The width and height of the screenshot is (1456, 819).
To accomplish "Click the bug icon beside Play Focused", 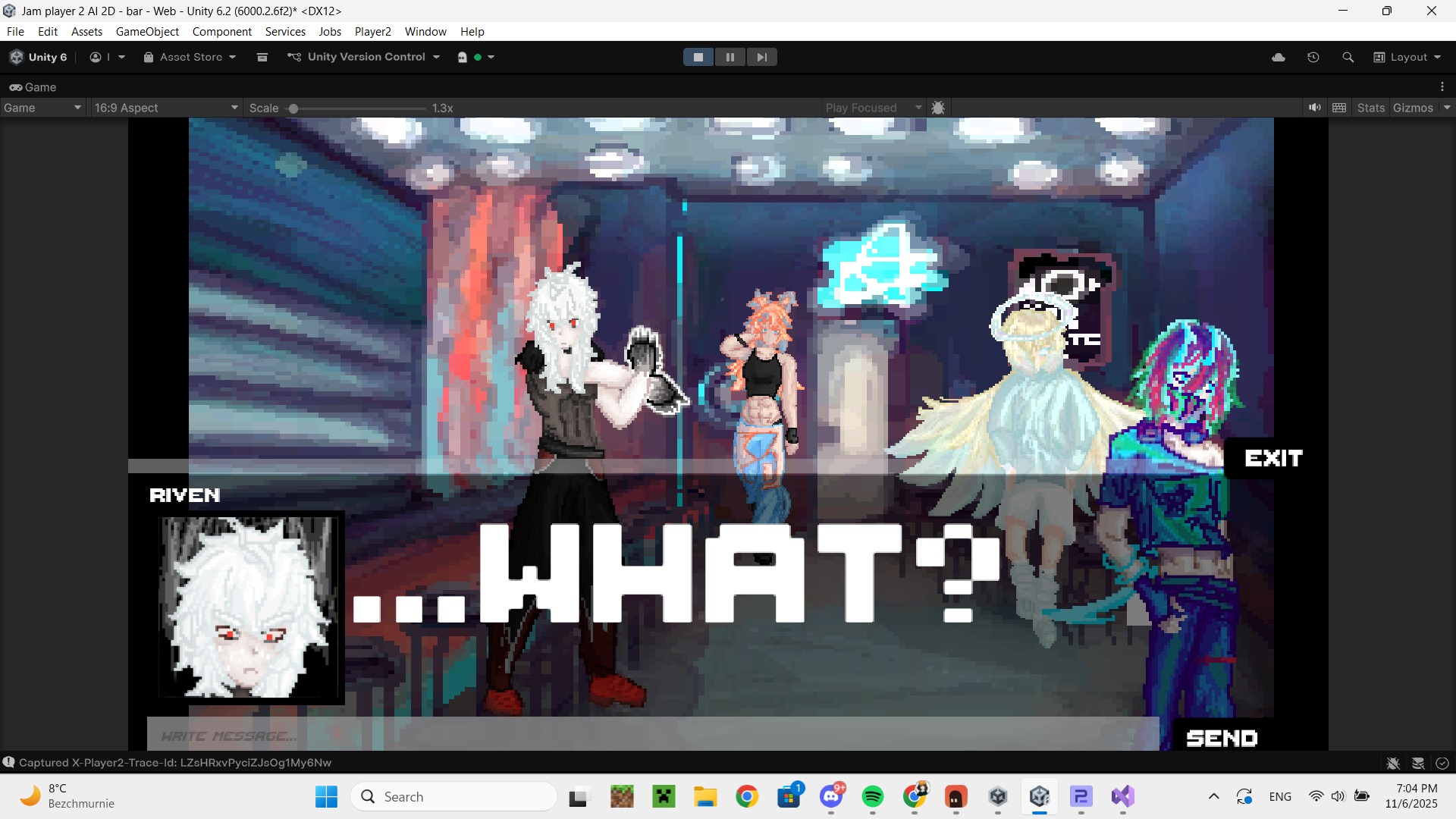I will [x=938, y=108].
